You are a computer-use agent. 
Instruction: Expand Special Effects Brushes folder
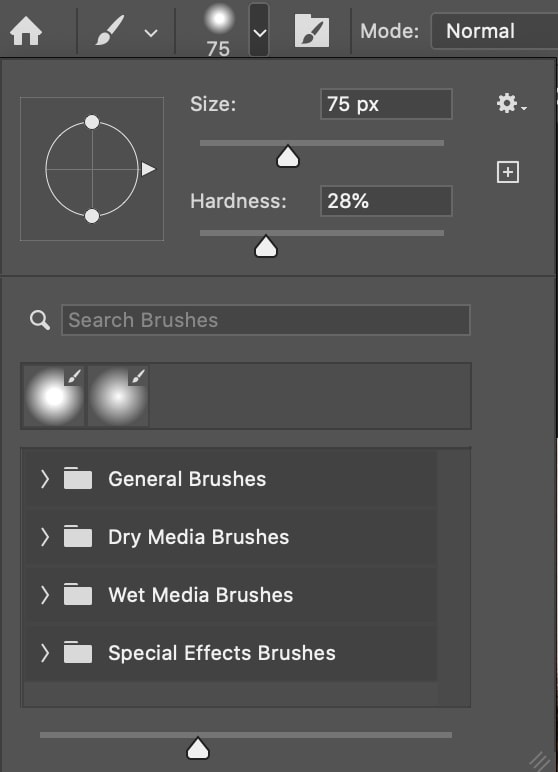[x=44, y=653]
